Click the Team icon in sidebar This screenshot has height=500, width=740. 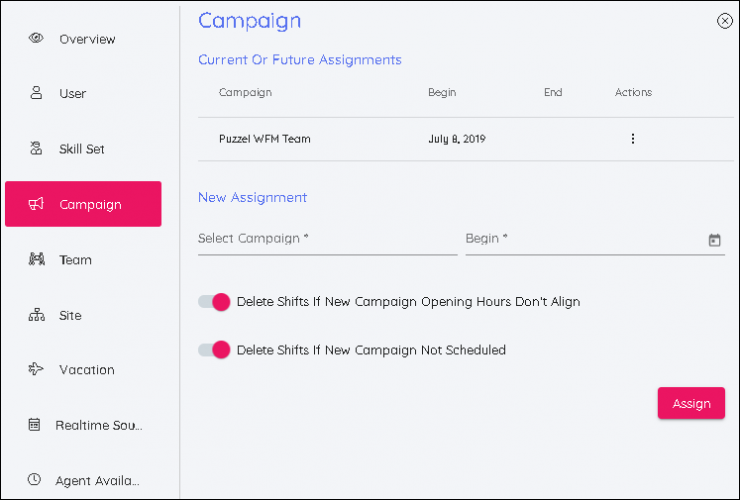(36, 260)
